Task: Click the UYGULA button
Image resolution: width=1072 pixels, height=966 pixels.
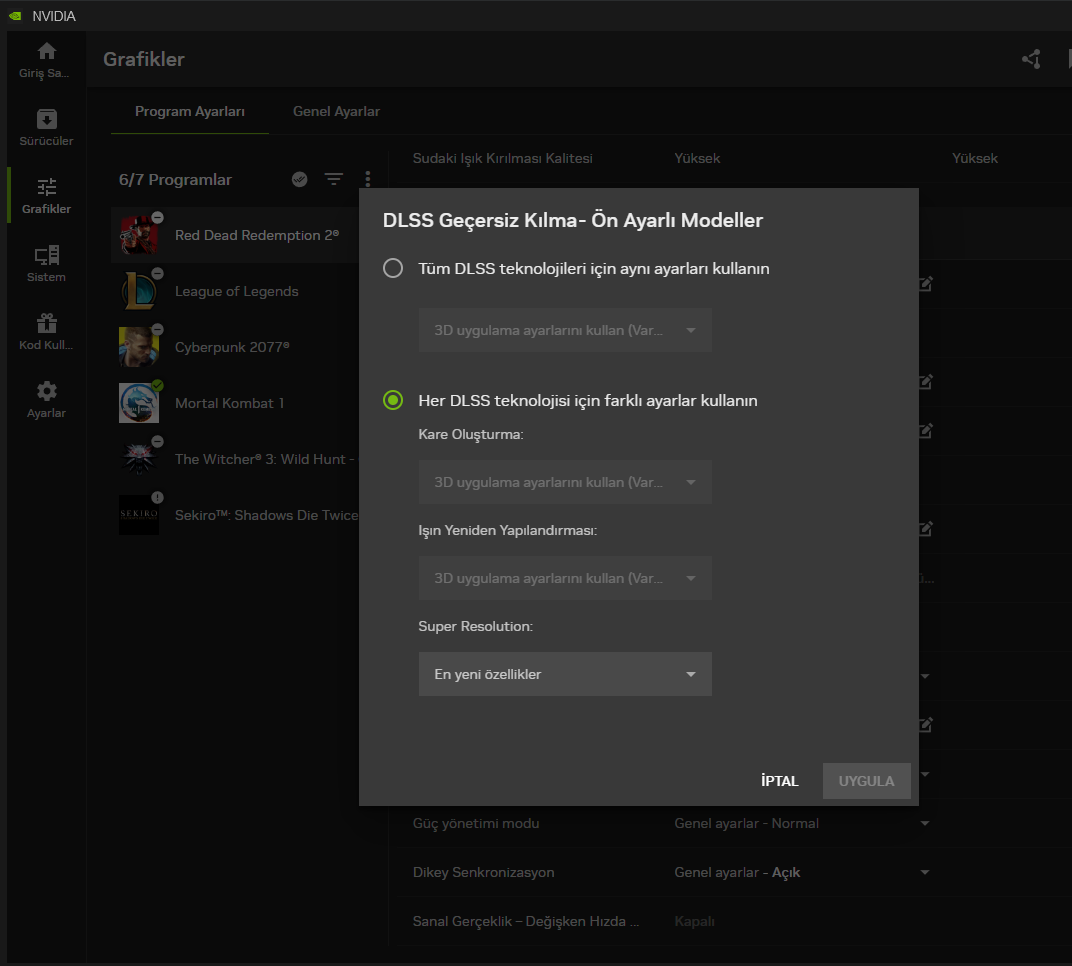Action: point(866,781)
